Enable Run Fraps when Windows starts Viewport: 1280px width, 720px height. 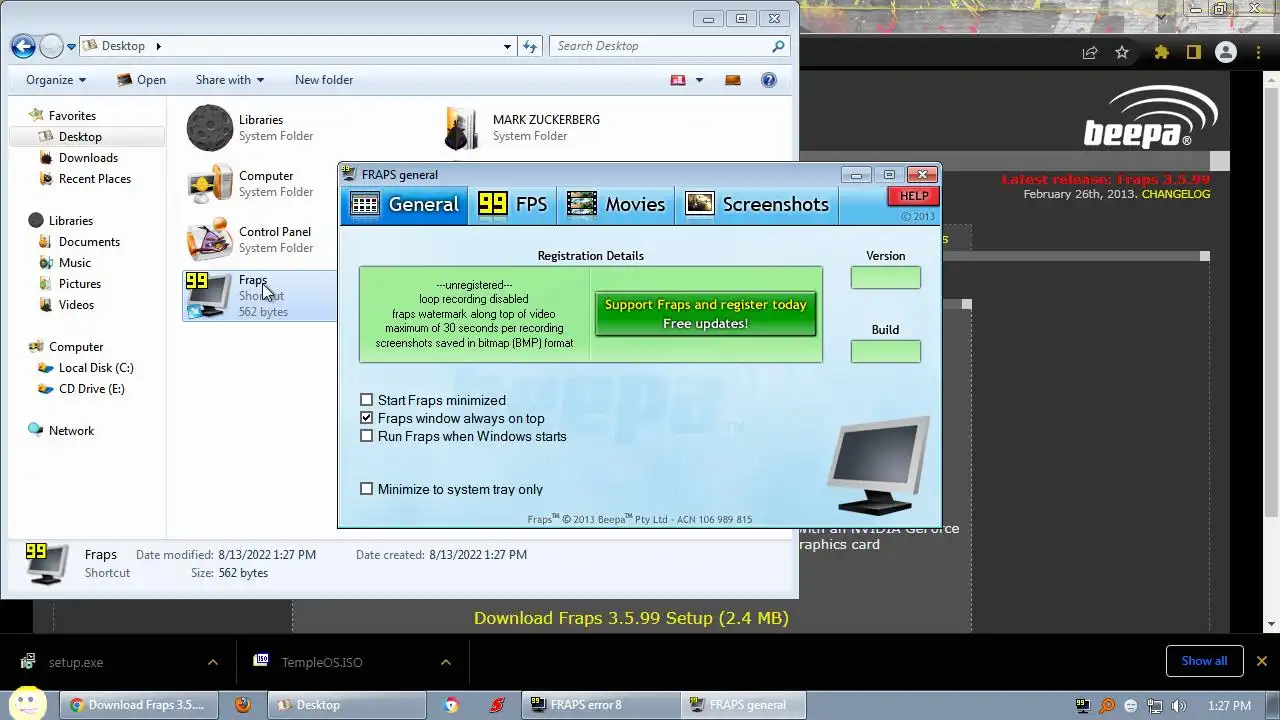click(x=366, y=436)
